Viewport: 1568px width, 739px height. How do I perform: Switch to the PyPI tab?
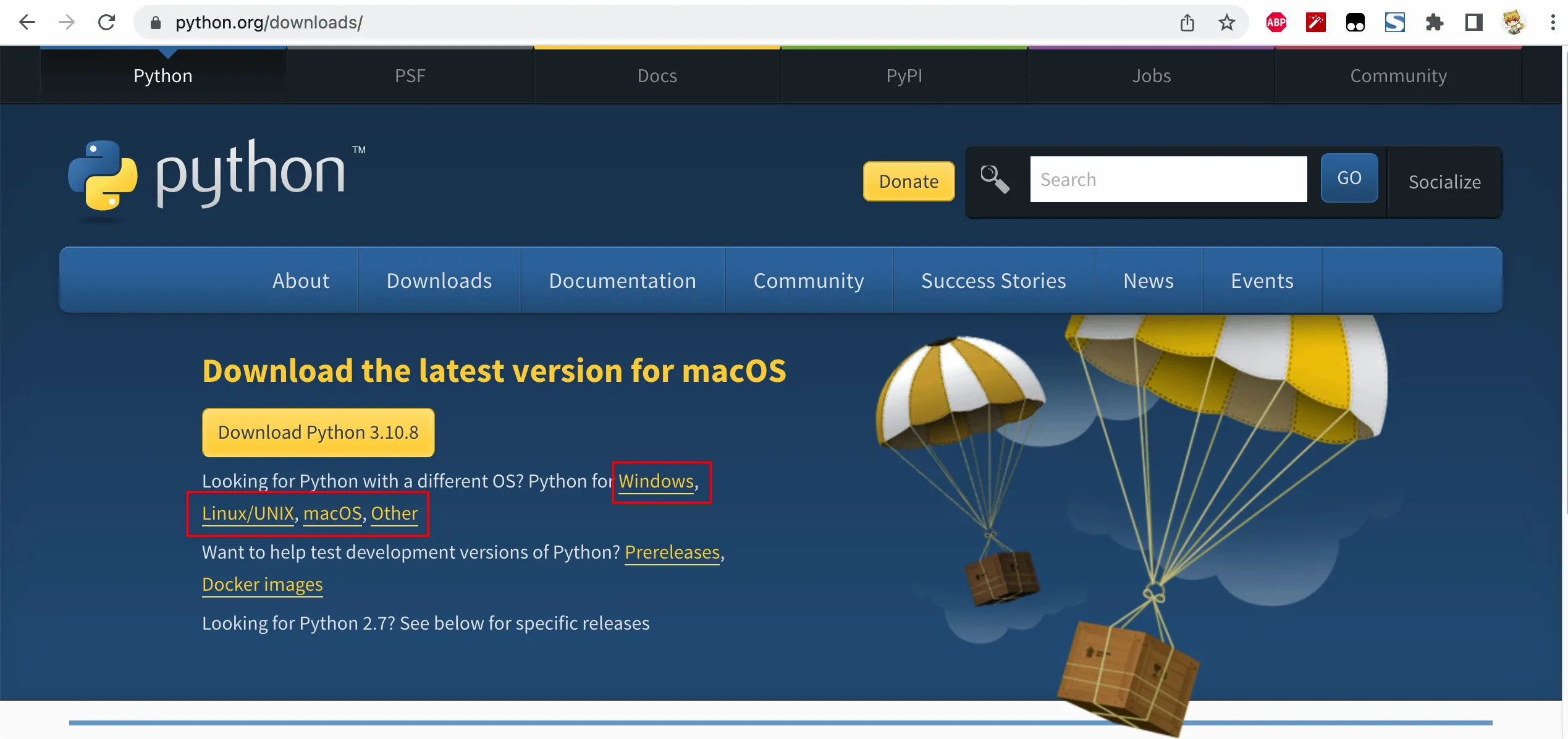tap(903, 75)
